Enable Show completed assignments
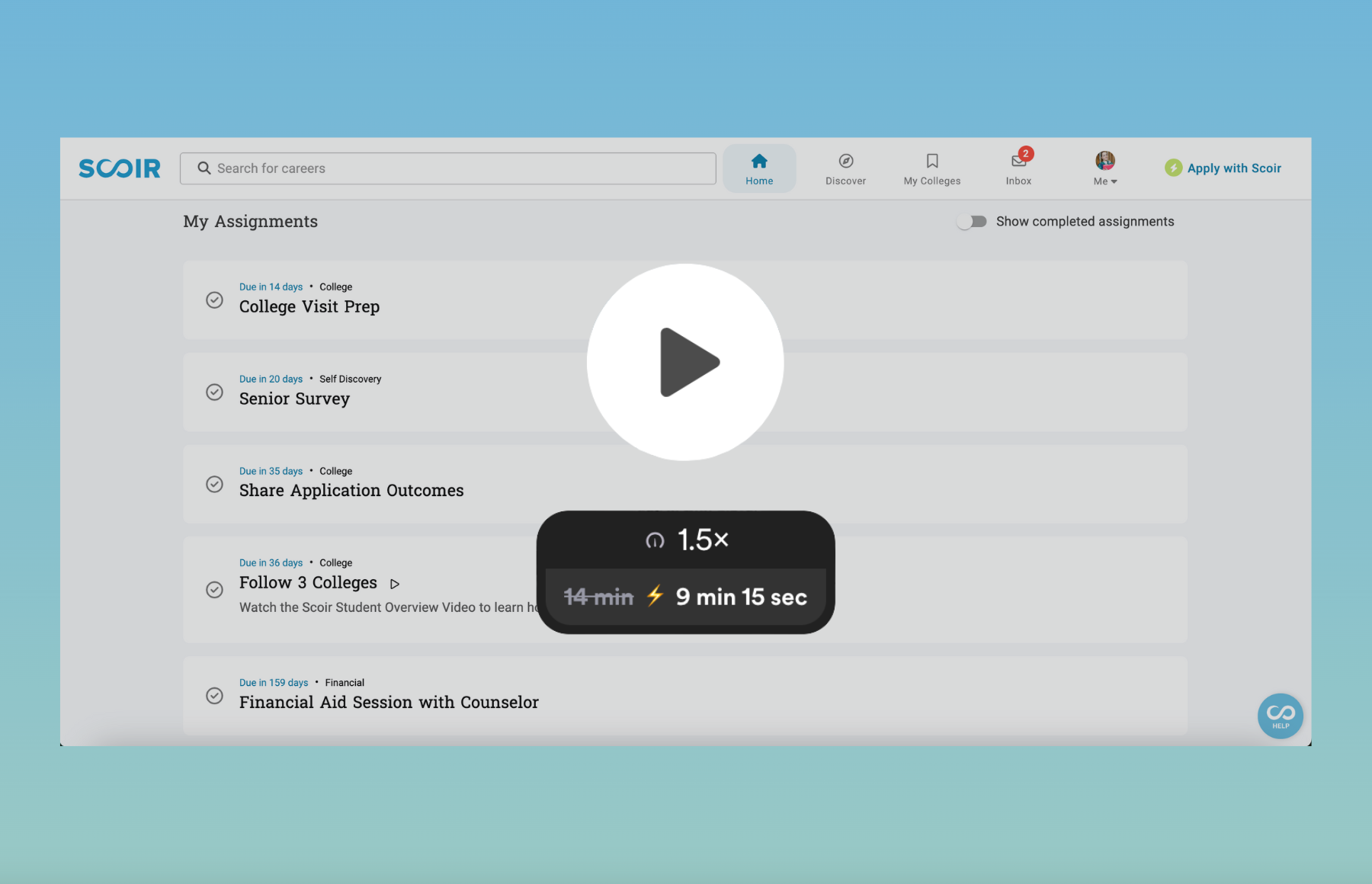The image size is (1372, 884). click(x=972, y=221)
